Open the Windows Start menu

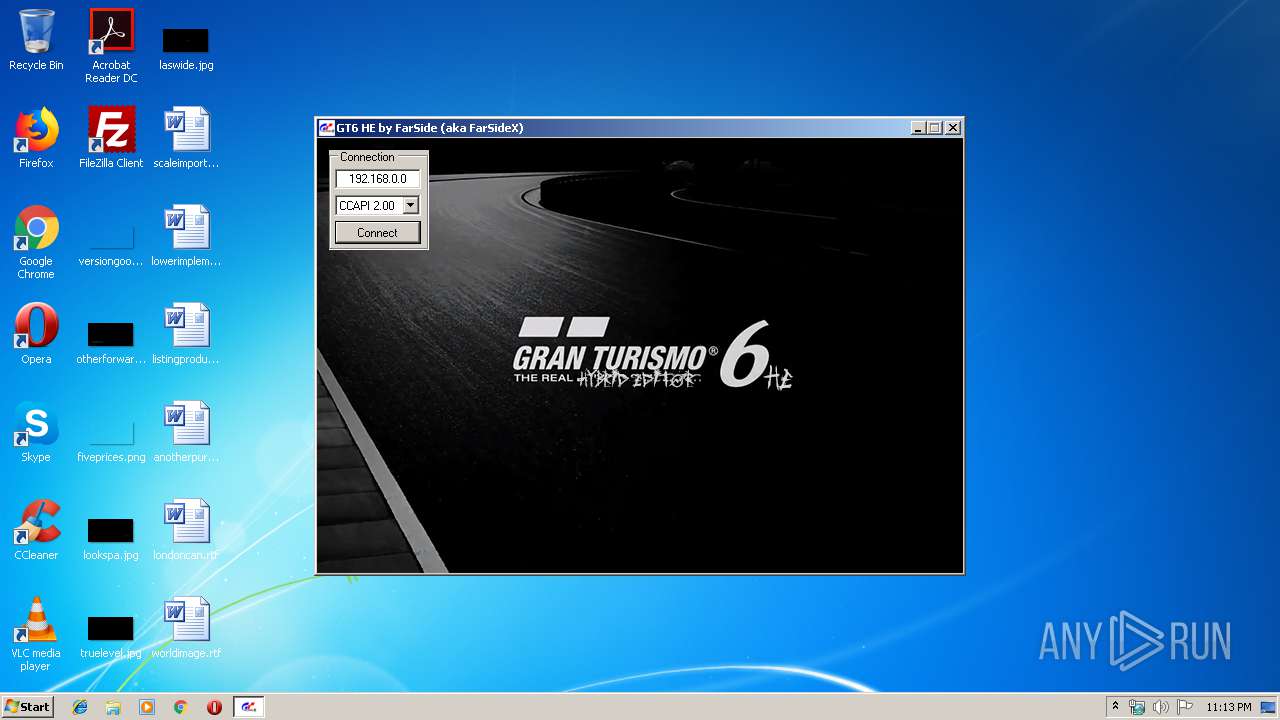pos(27,706)
